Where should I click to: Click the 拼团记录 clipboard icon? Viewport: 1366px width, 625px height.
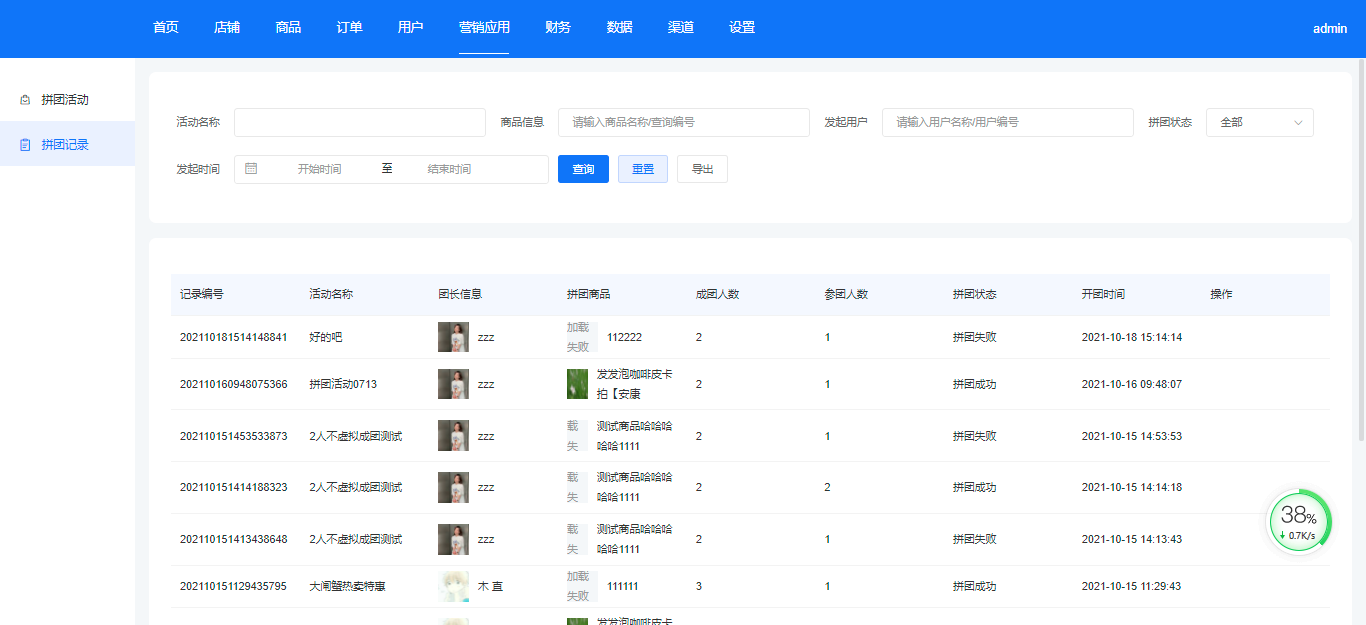pyautogui.click(x=25, y=145)
